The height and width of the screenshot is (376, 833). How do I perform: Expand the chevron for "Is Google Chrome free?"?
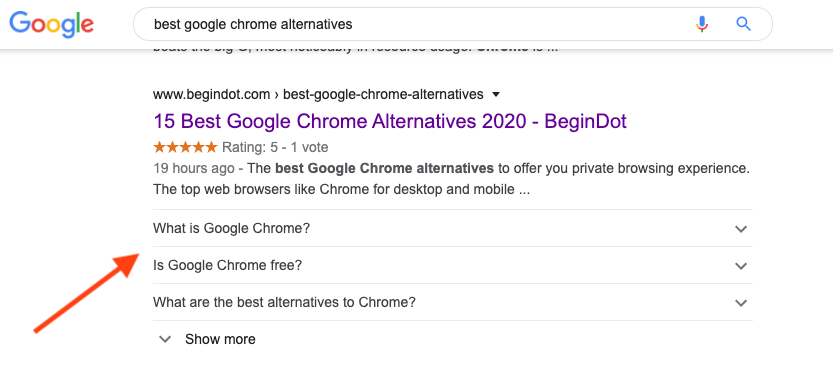pyautogui.click(x=741, y=266)
